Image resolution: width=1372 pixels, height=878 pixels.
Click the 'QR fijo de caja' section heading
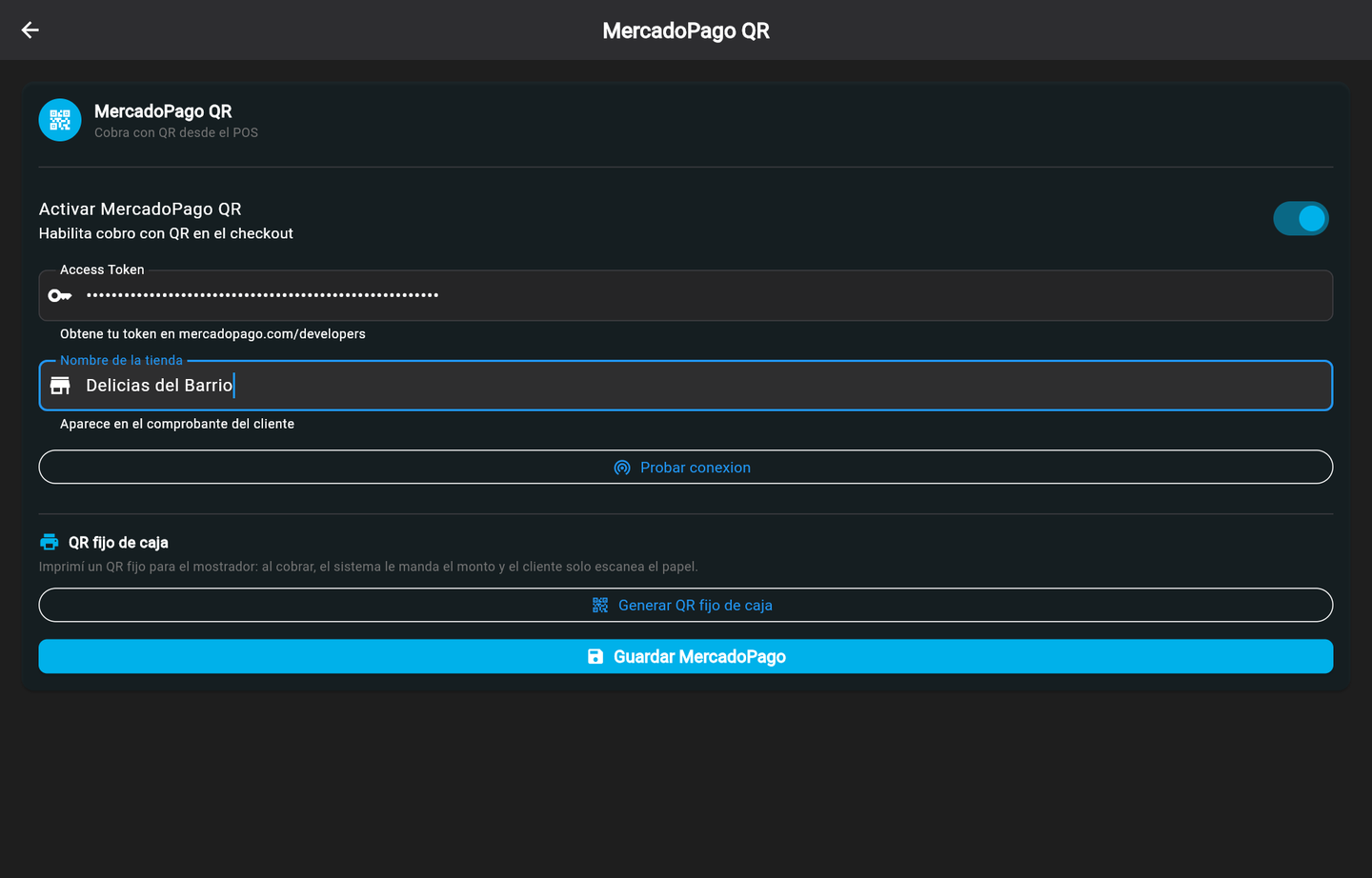coord(118,543)
